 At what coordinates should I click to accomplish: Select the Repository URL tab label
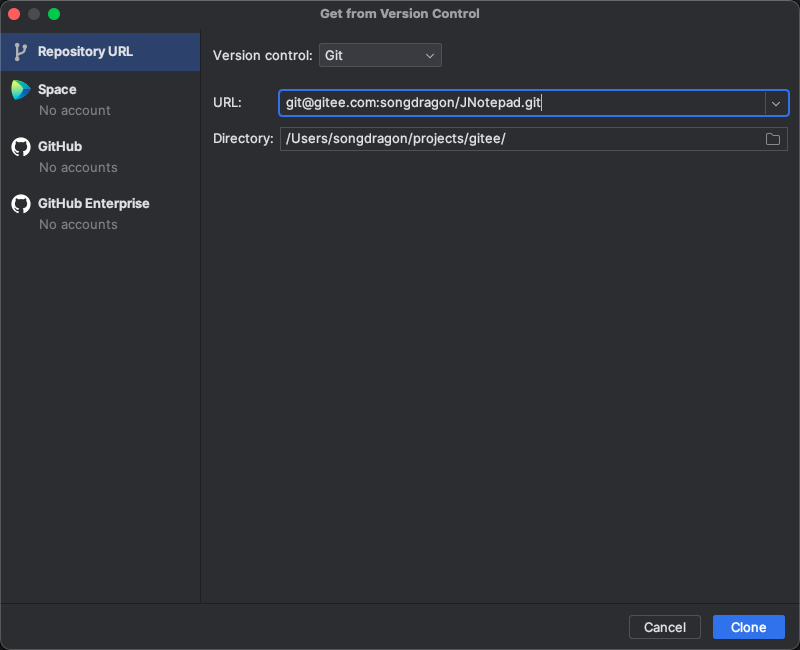[85, 51]
